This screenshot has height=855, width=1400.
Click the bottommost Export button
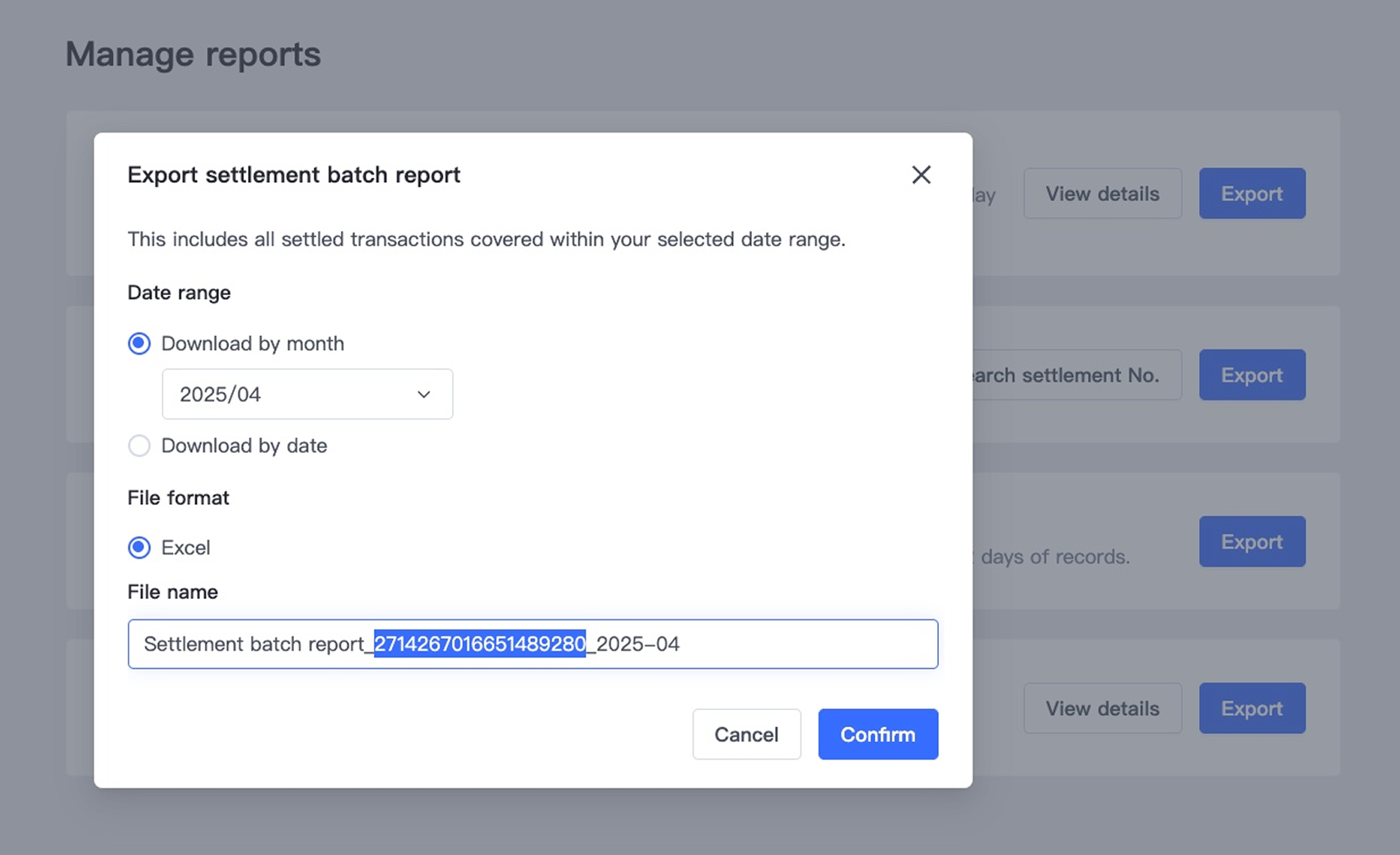(x=1251, y=708)
